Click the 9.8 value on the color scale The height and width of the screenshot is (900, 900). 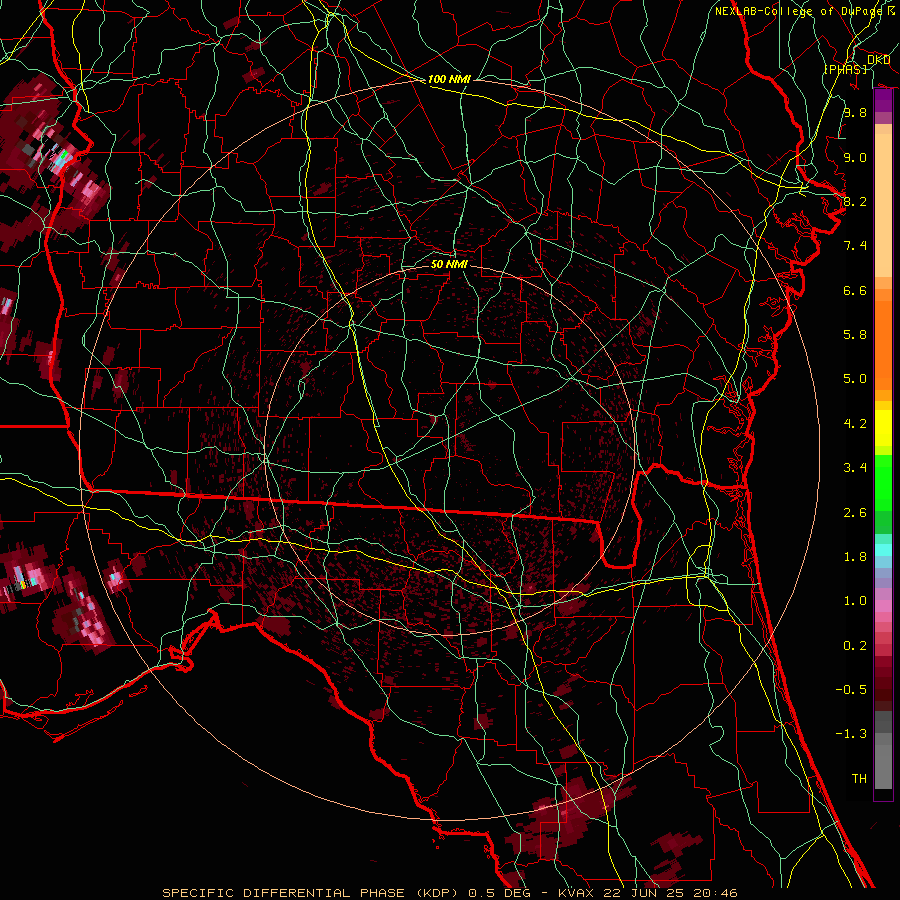pyautogui.click(x=855, y=112)
